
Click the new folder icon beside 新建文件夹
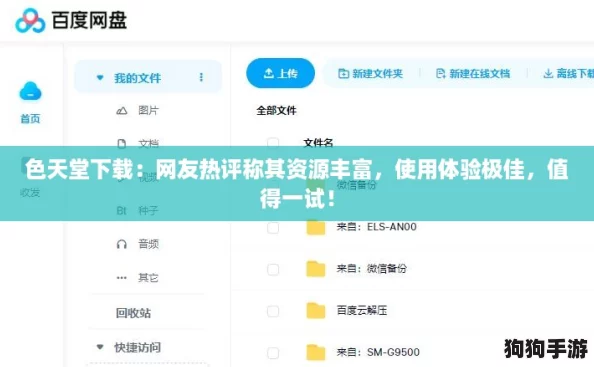343,73
